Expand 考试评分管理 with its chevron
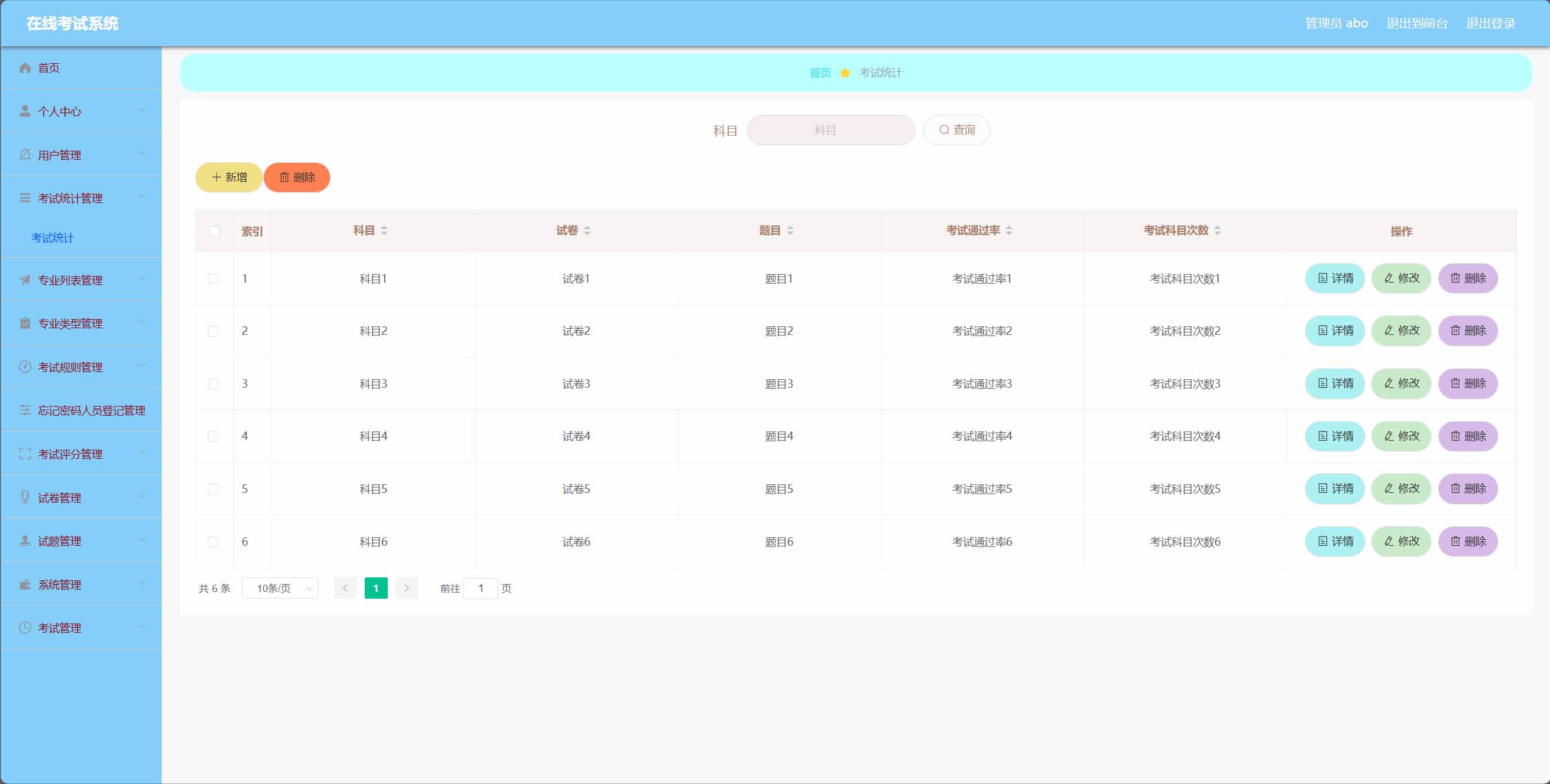Screen dimensions: 1550x784 (142, 452)
